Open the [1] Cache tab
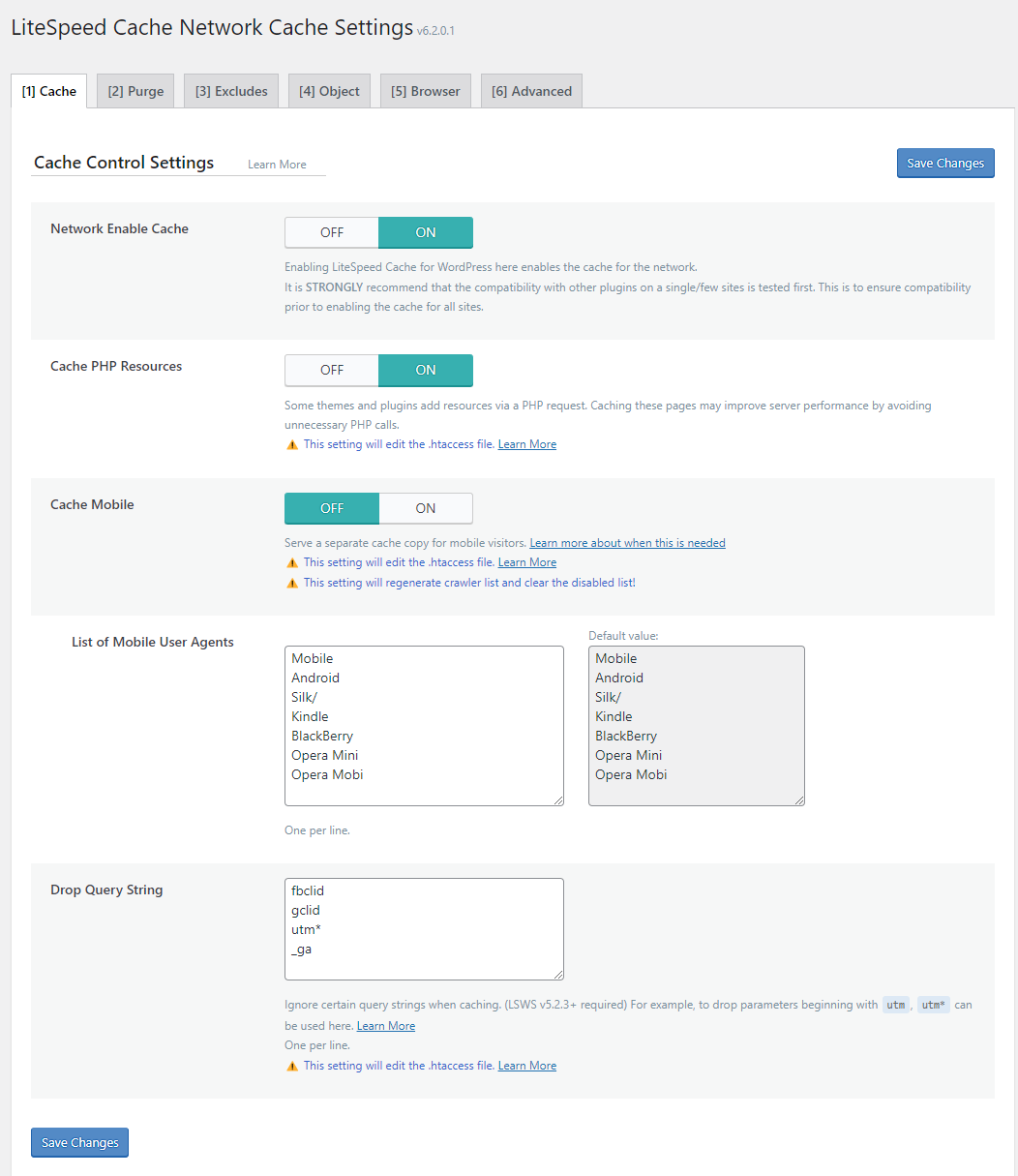The image size is (1018, 1176). (49, 91)
